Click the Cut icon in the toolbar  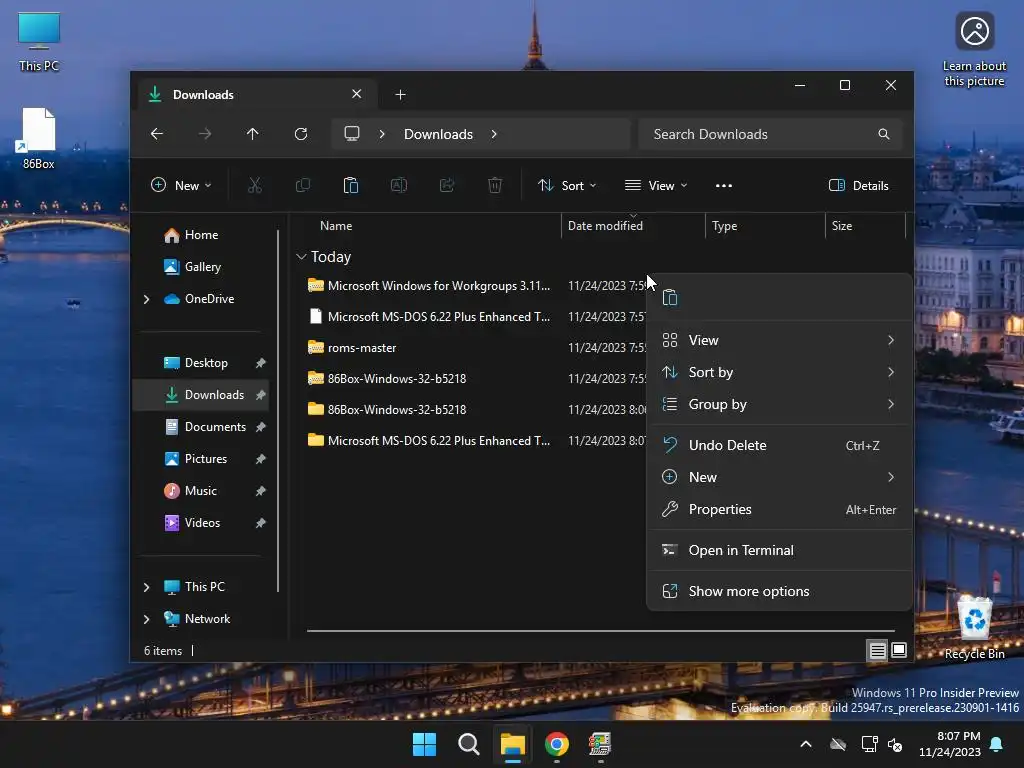click(x=255, y=185)
